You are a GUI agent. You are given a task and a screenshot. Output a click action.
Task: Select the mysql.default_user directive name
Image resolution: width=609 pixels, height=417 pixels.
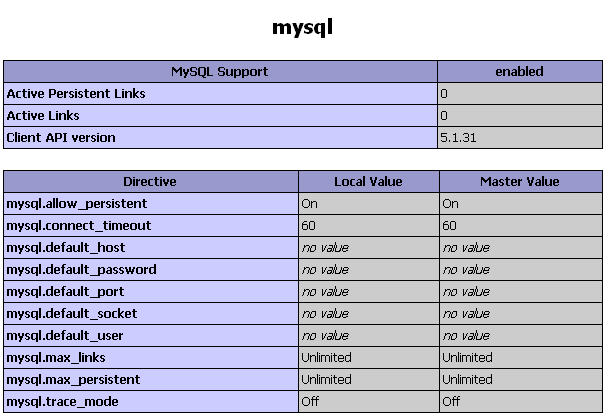point(66,336)
